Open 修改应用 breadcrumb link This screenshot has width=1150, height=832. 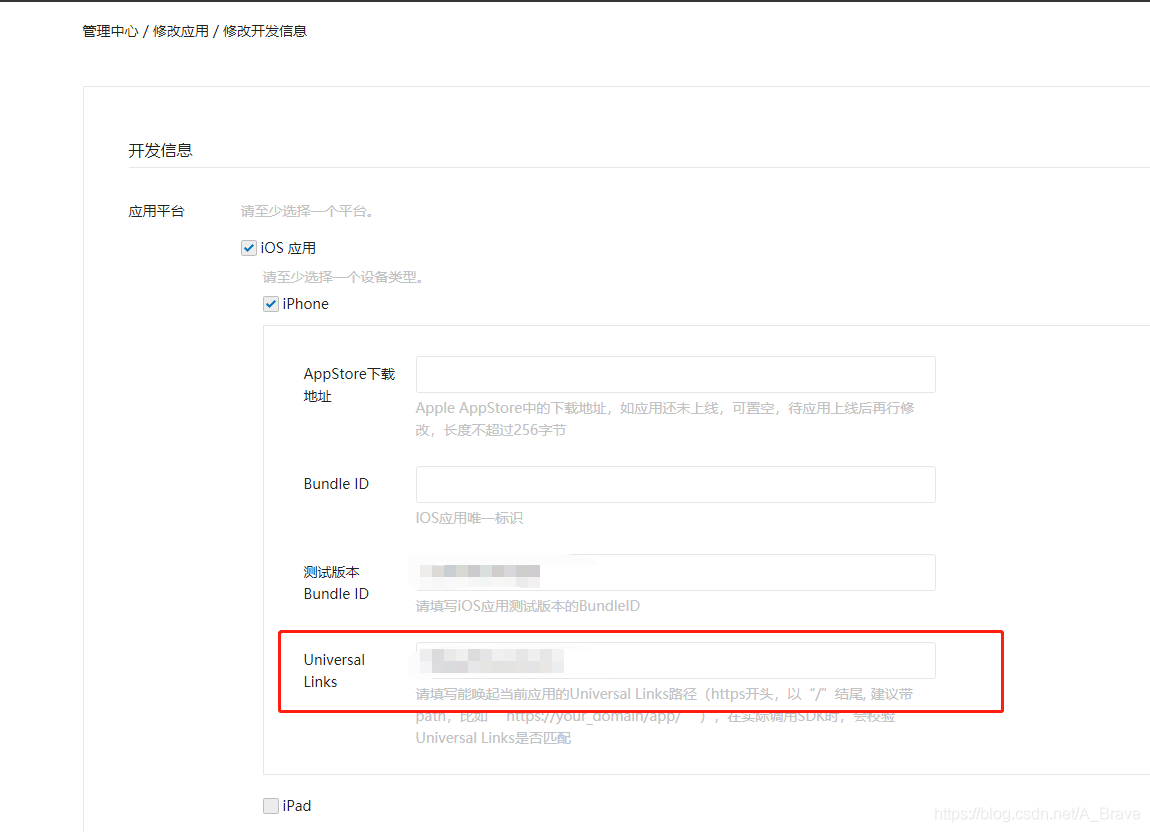tap(180, 31)
